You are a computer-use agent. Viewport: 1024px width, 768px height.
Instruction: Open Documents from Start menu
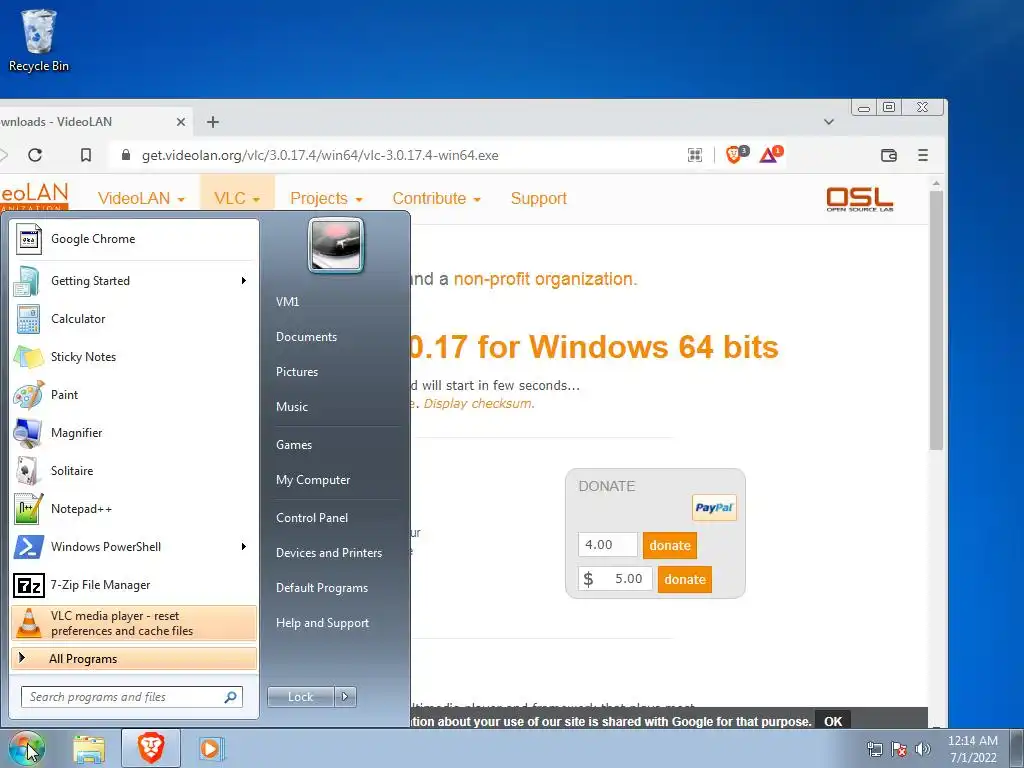(x=306, y=337)
